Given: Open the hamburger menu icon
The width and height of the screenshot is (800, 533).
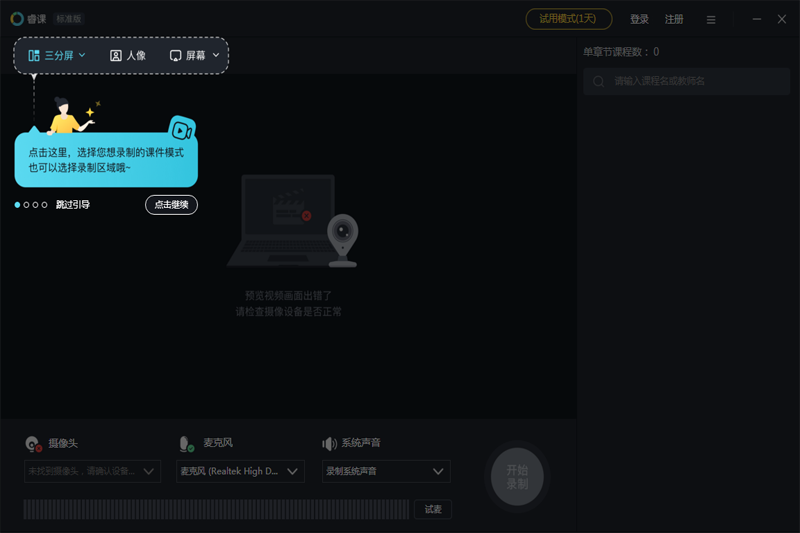Looking at the screenshot, I should coord(711,20).
